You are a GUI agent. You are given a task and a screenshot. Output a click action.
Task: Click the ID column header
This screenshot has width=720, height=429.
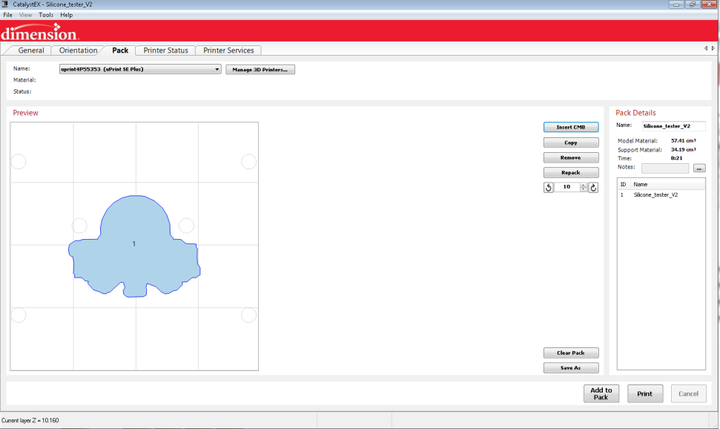[x=623, y=184]
